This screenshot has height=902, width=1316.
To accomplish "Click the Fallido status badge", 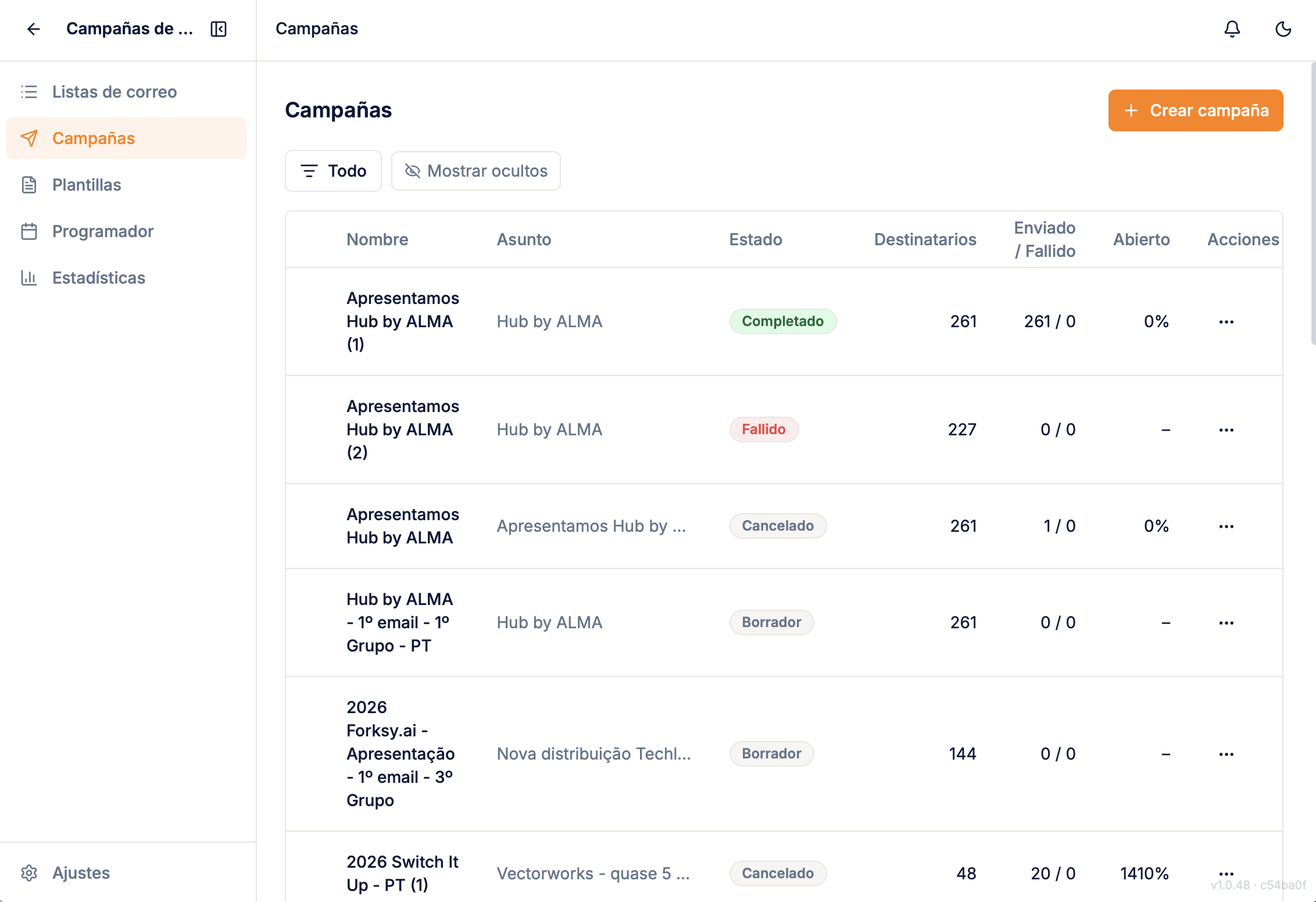I will (763, 429).
